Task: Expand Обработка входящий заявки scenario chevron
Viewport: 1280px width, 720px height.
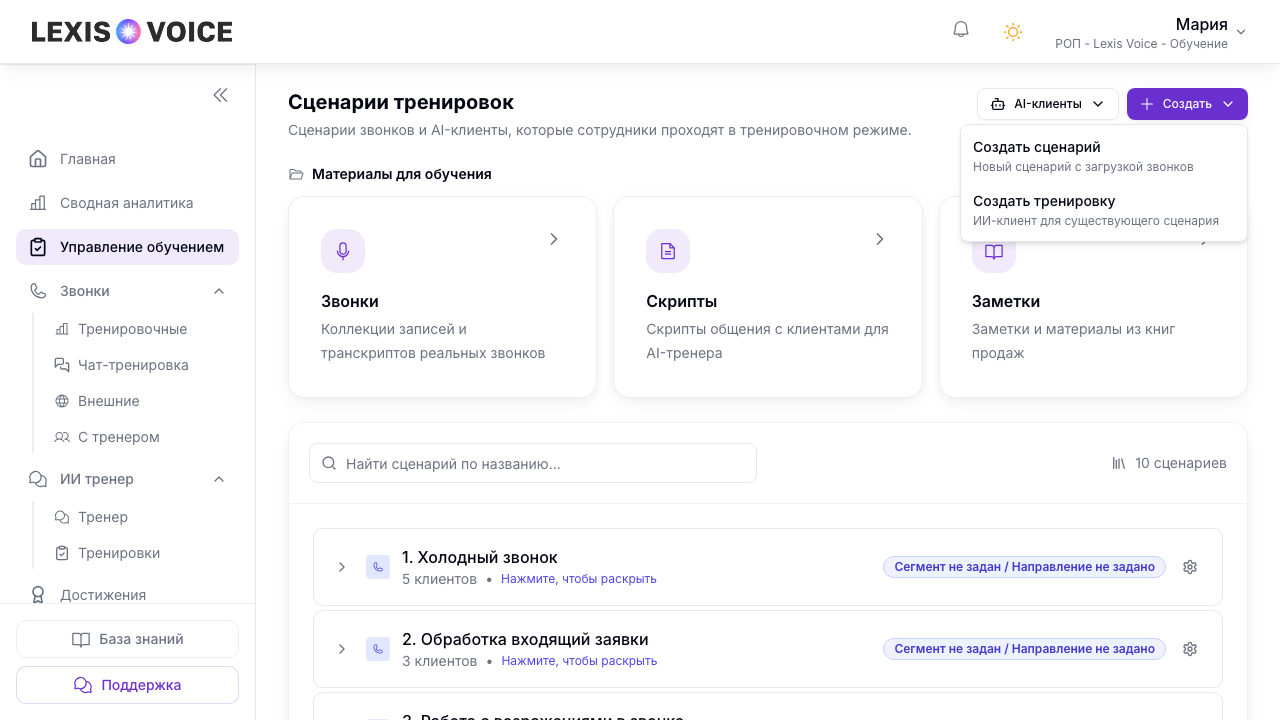Action: 342,649
